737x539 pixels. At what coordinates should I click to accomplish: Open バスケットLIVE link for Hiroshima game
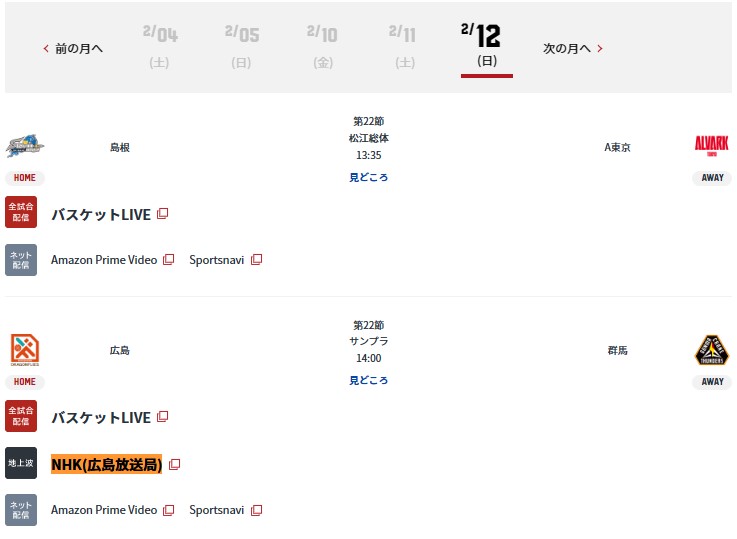[x=101, y=418]
